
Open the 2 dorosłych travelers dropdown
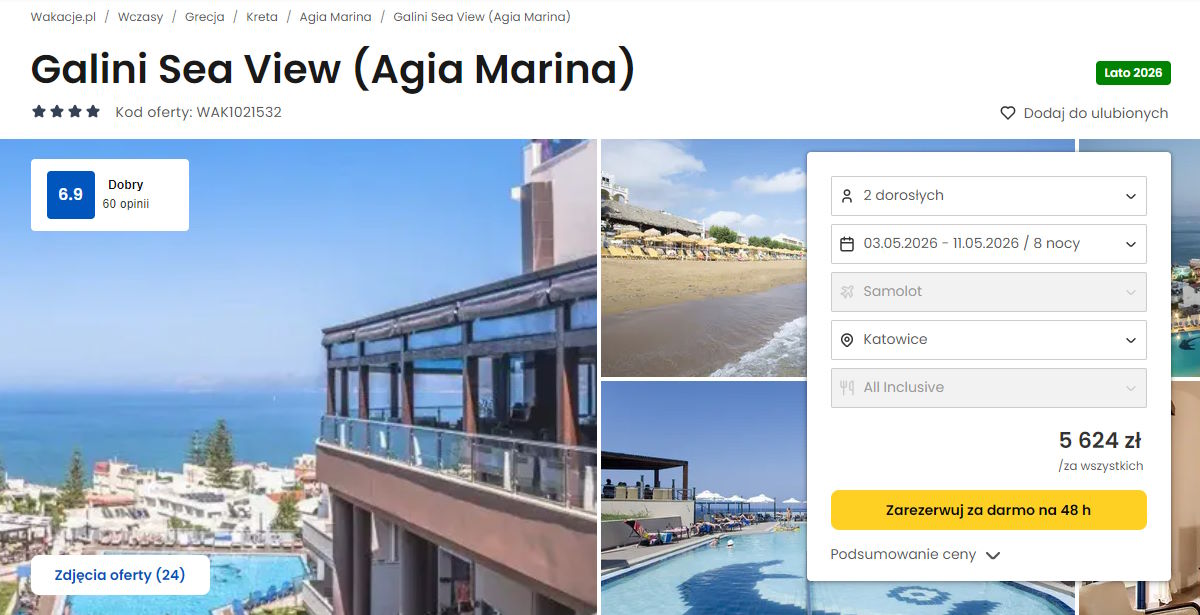click(989, 196)
